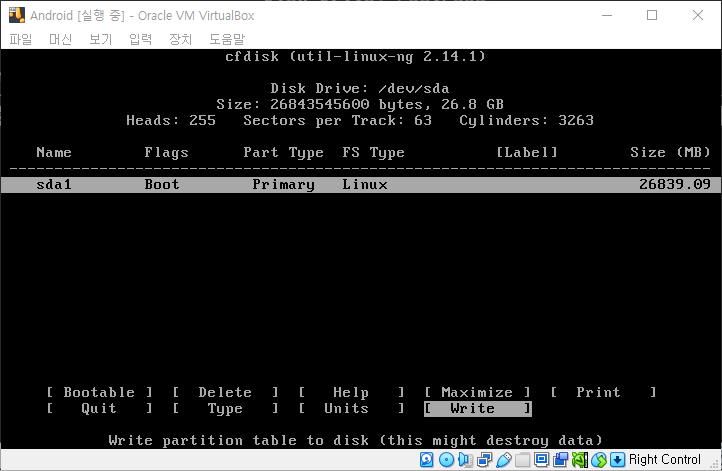Click the hard disk activity status icon
This screenshot has width=722, height=471.
pos(426,459)
